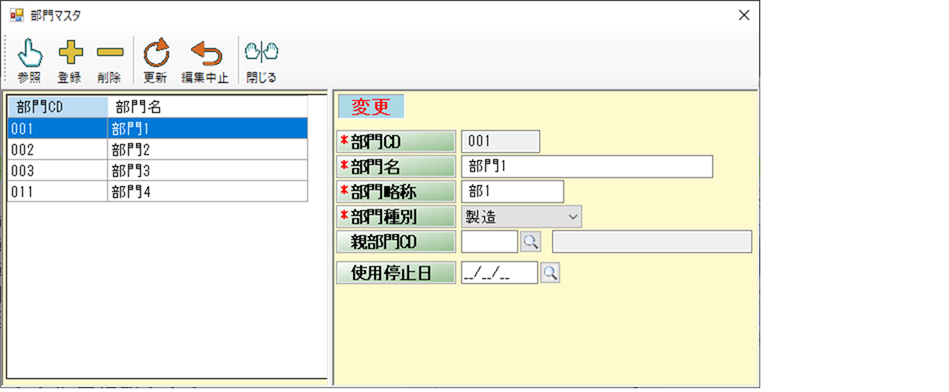The width and height of the screenshot is (949, 392).
Task: Select the 部門2 name cell
Action: pos(208,149)
